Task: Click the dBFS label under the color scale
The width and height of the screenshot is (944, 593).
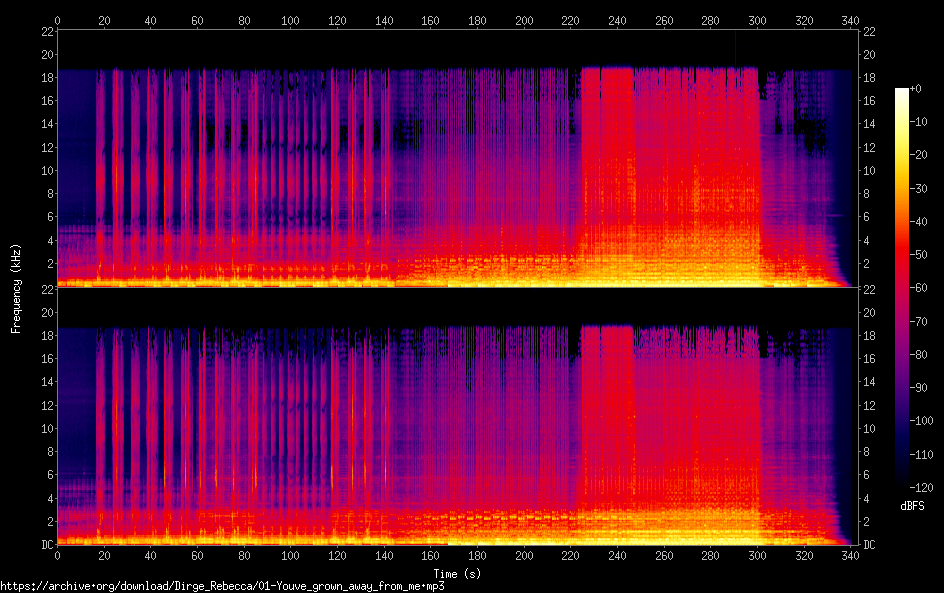Action: click(912, 506)
